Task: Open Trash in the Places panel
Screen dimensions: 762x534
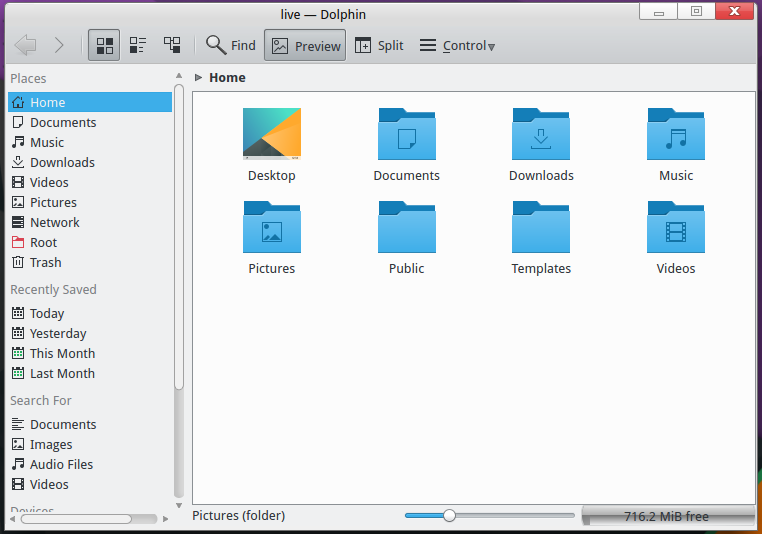Action: (x=45, y=262)
